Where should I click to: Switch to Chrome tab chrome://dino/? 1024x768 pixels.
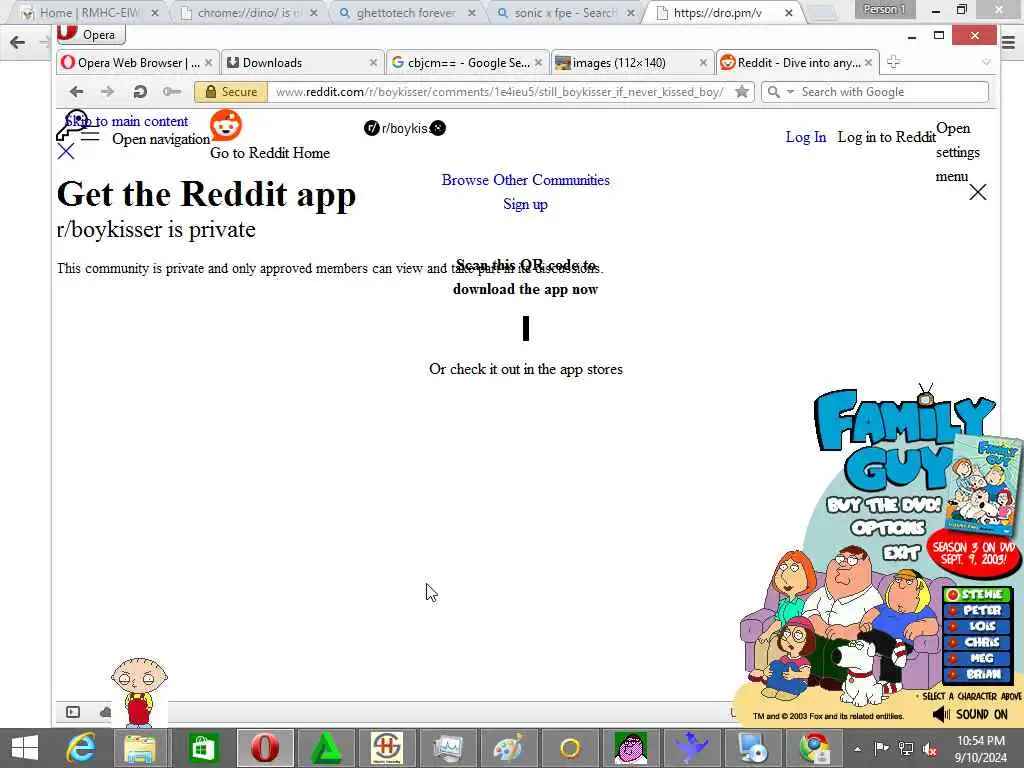tap(249, 12)
